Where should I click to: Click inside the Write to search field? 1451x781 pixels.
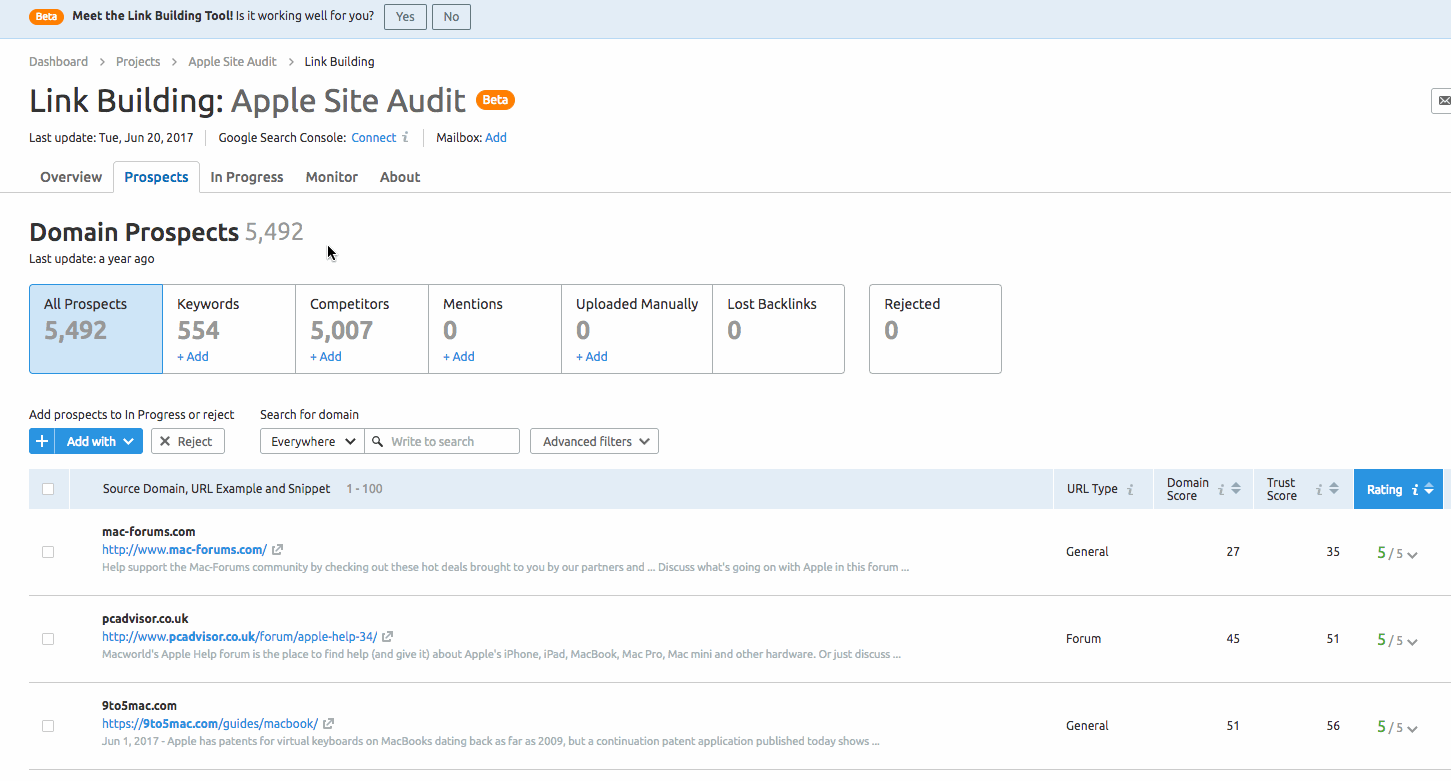point(440,440)
